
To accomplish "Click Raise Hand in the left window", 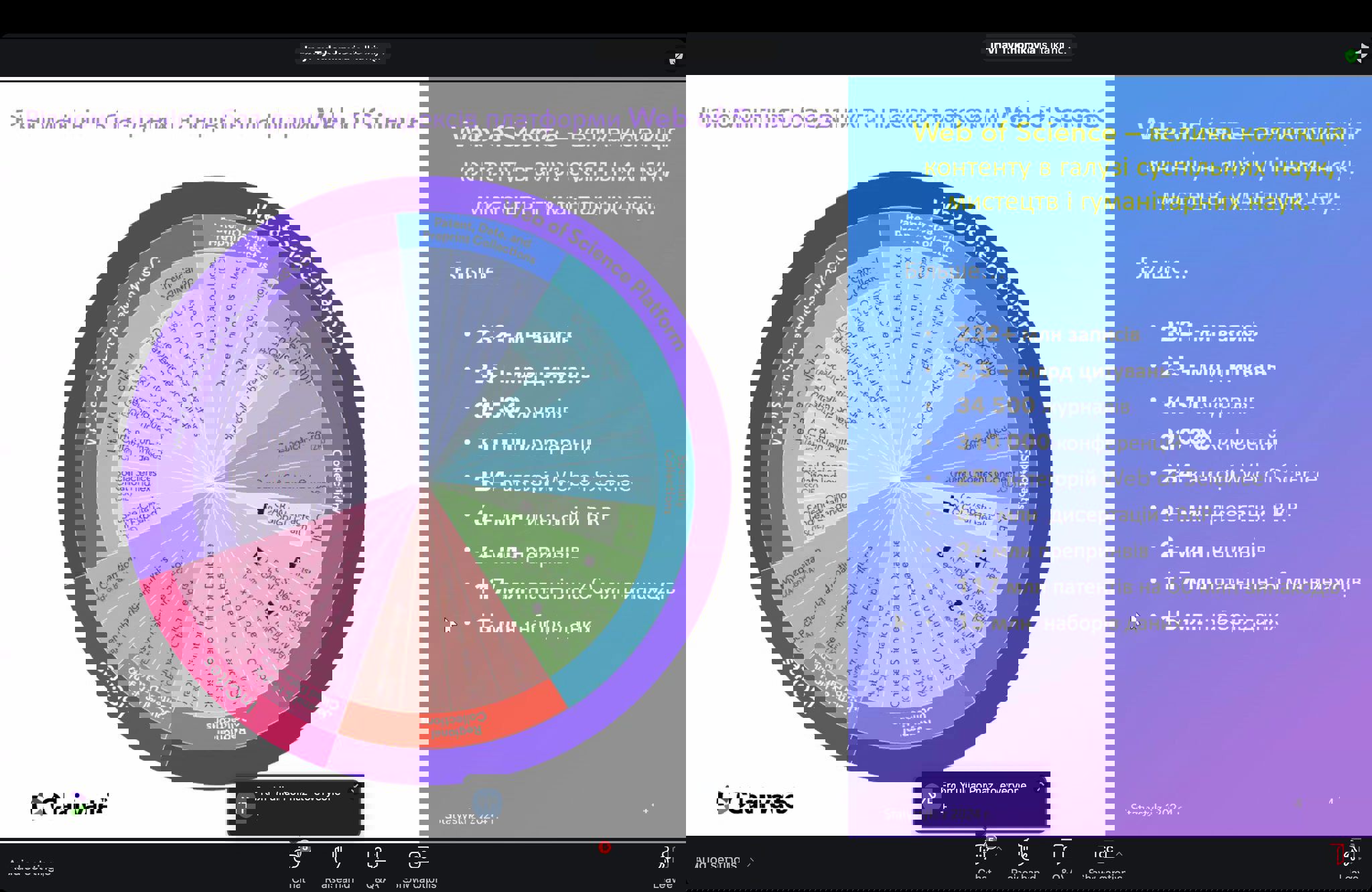I will tap(338, 858).
